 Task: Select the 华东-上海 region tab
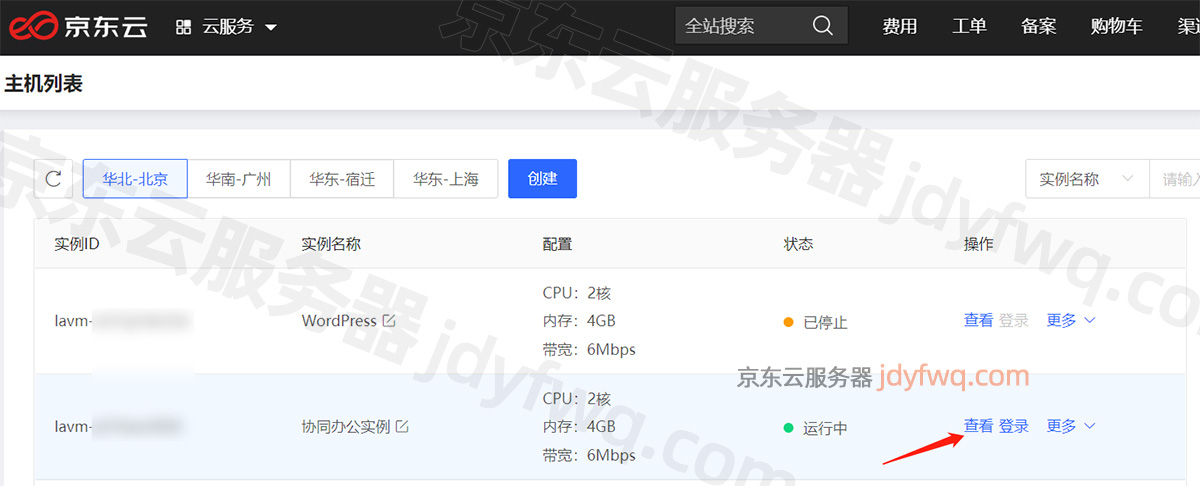coord(446,179)
